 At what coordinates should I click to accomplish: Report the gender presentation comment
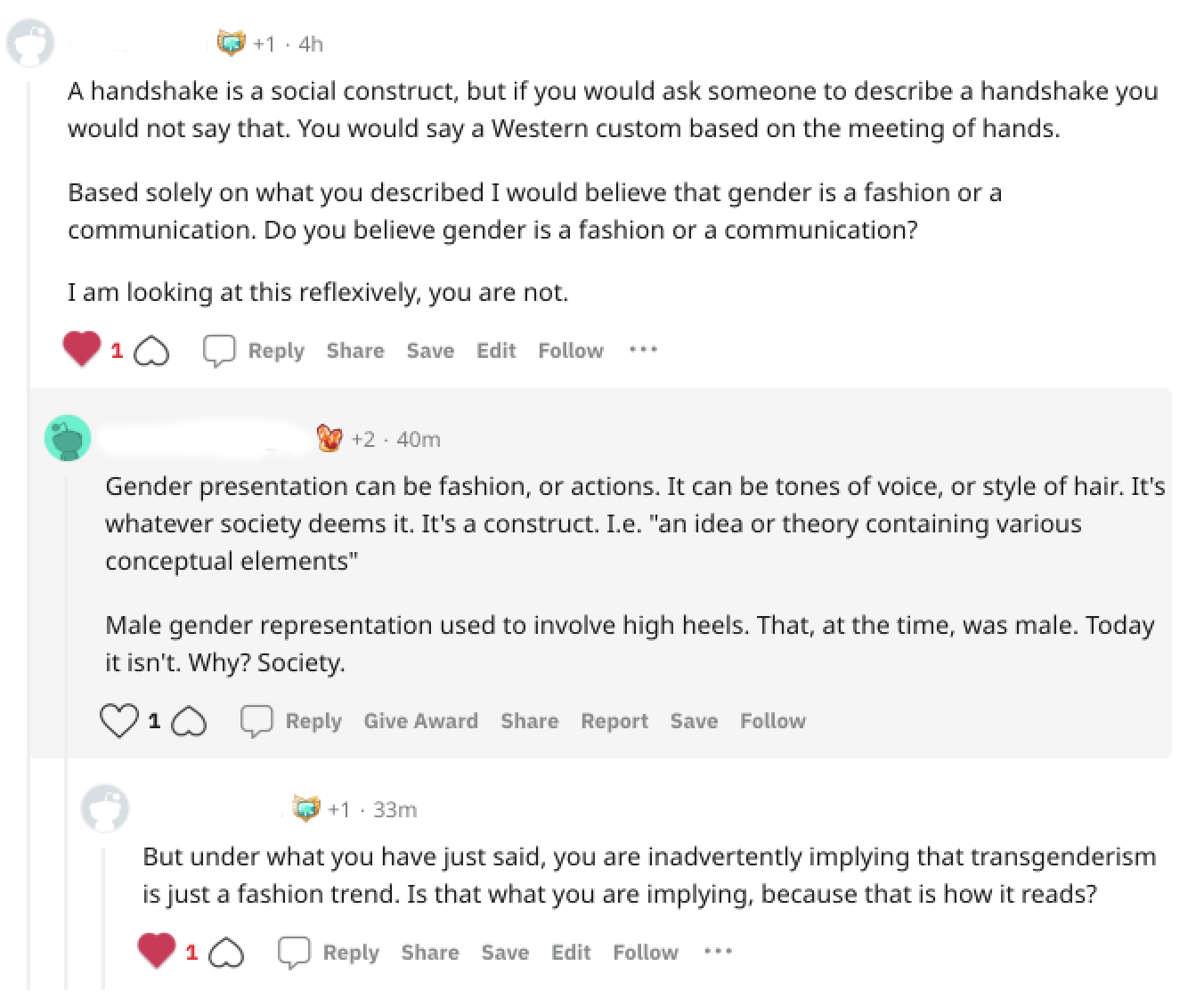[614, 721]
